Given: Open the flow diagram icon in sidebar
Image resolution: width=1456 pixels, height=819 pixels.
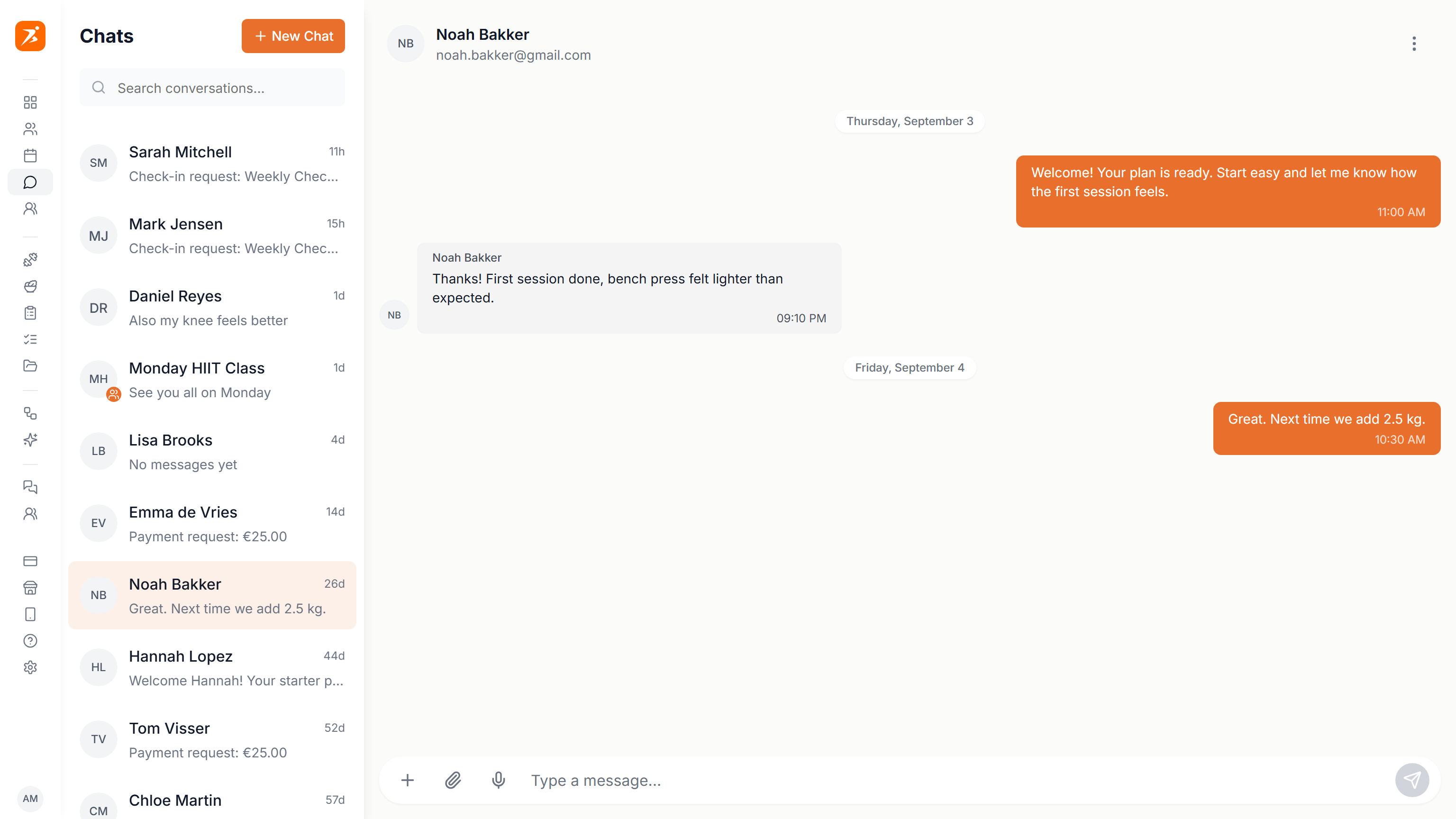Looking at the screenshot, I should [x=30, y=413].
